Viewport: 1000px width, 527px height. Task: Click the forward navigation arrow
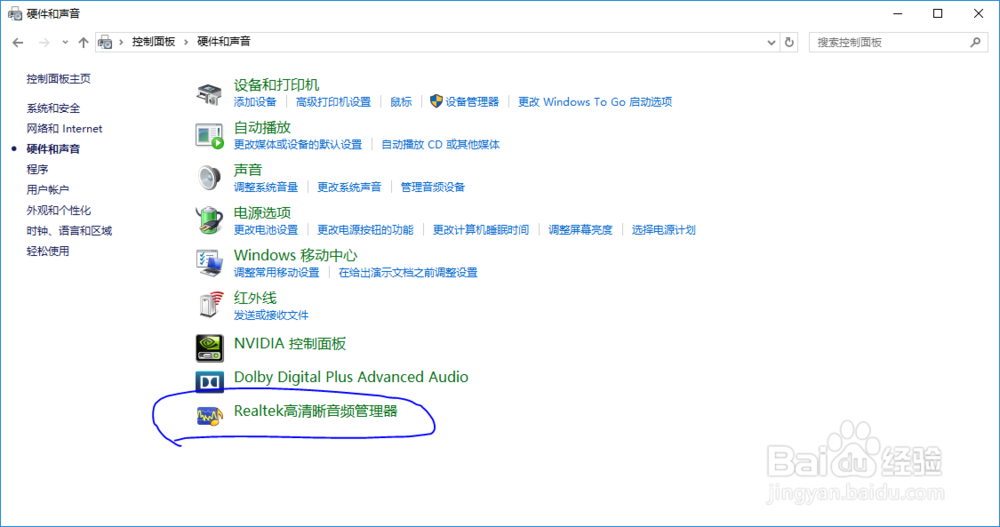click(x=44, y=43)
